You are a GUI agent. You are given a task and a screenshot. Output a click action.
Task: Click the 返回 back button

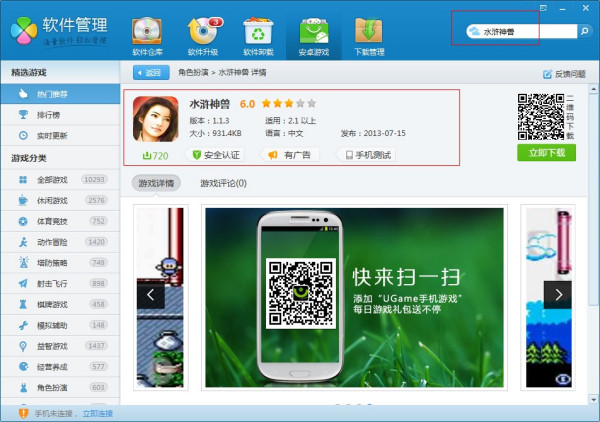(x=151, y=72)
